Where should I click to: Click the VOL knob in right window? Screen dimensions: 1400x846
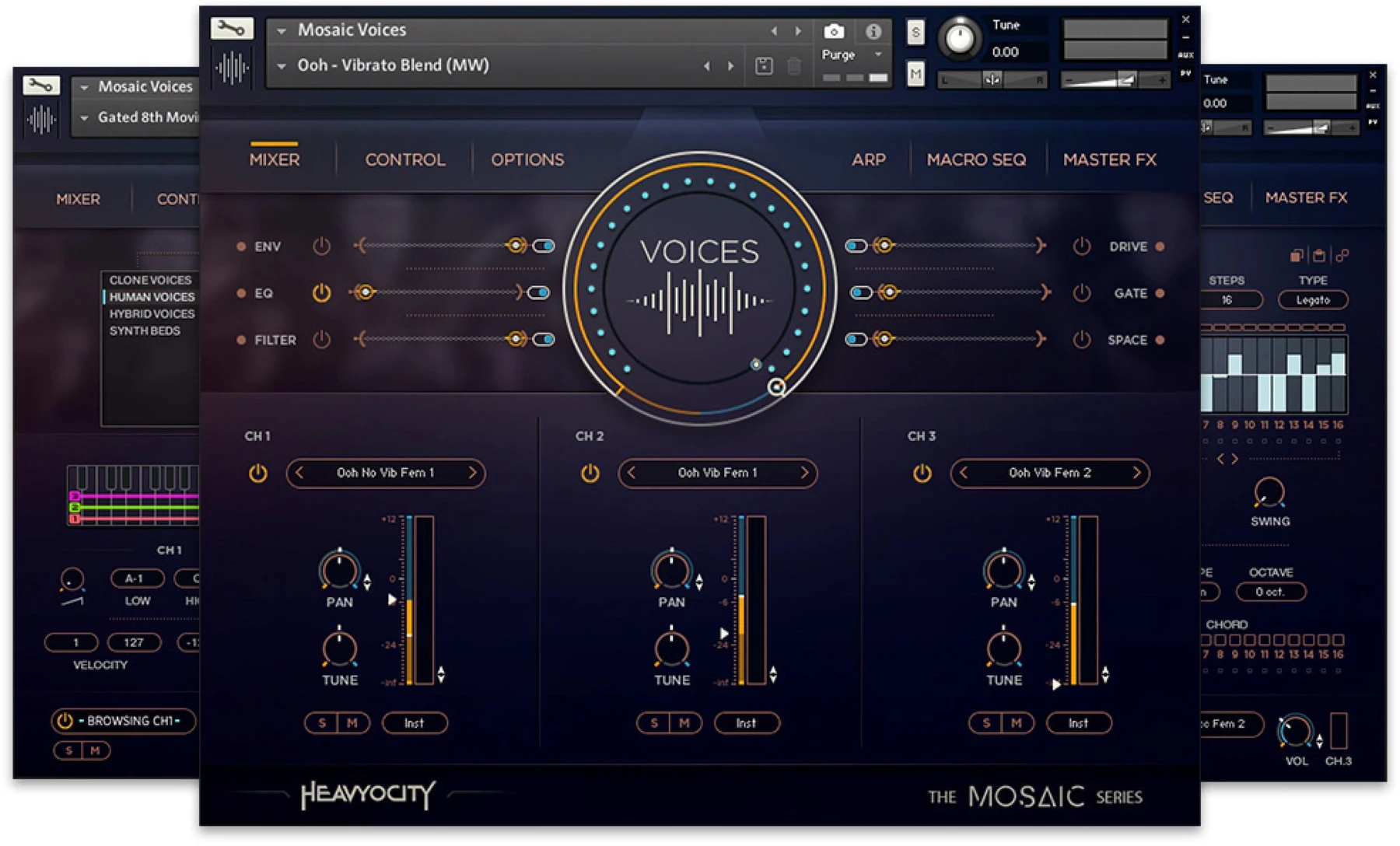click(1295, 731)
